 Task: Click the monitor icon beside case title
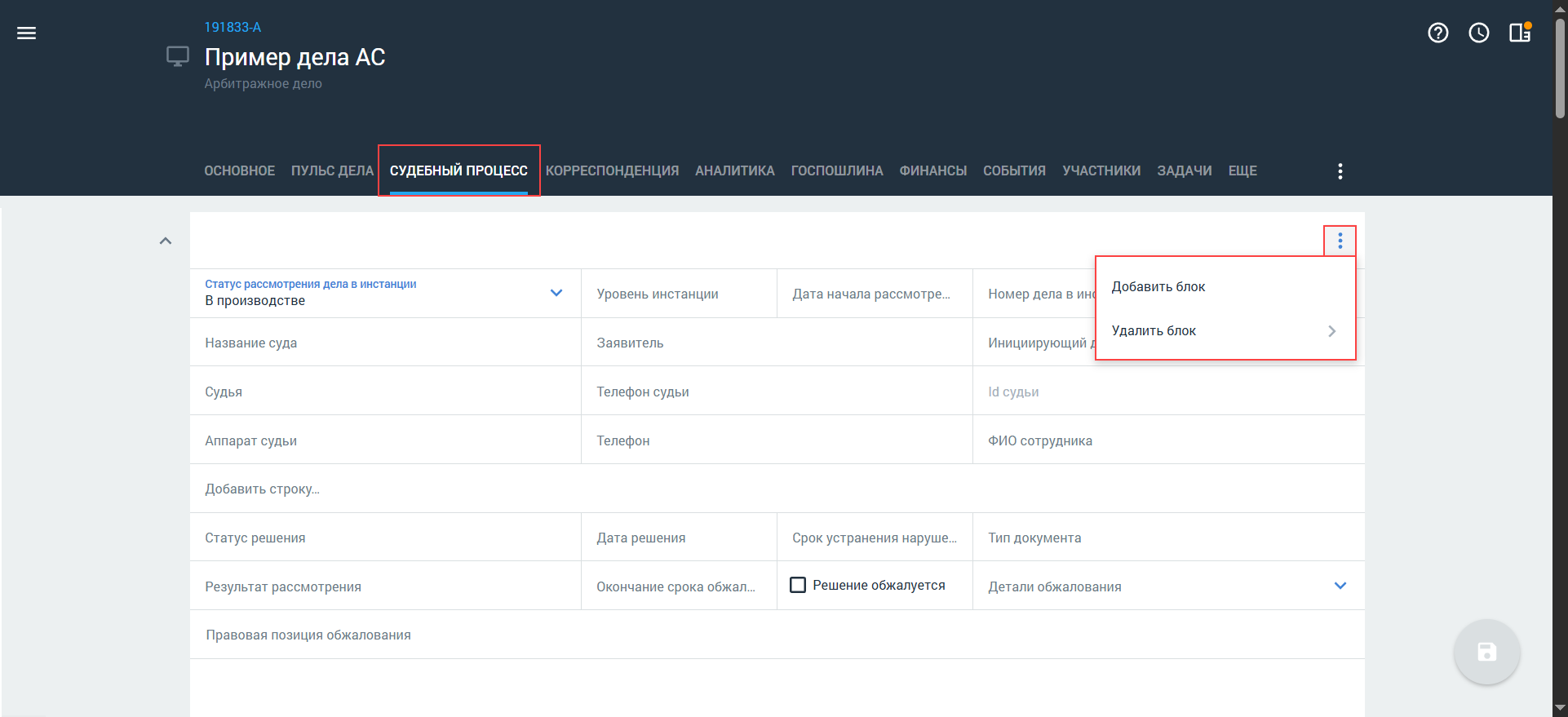tap(178, 56)
